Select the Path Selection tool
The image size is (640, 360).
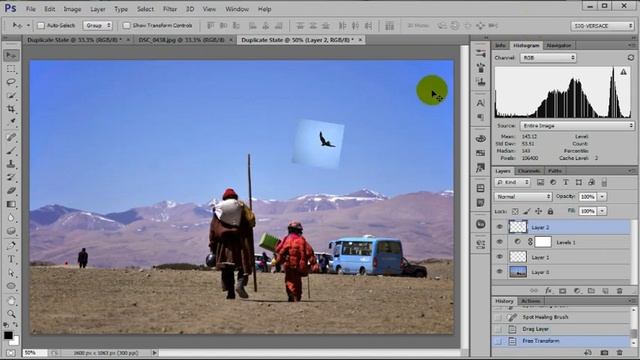pyautogui.click(x=11, y=273)
